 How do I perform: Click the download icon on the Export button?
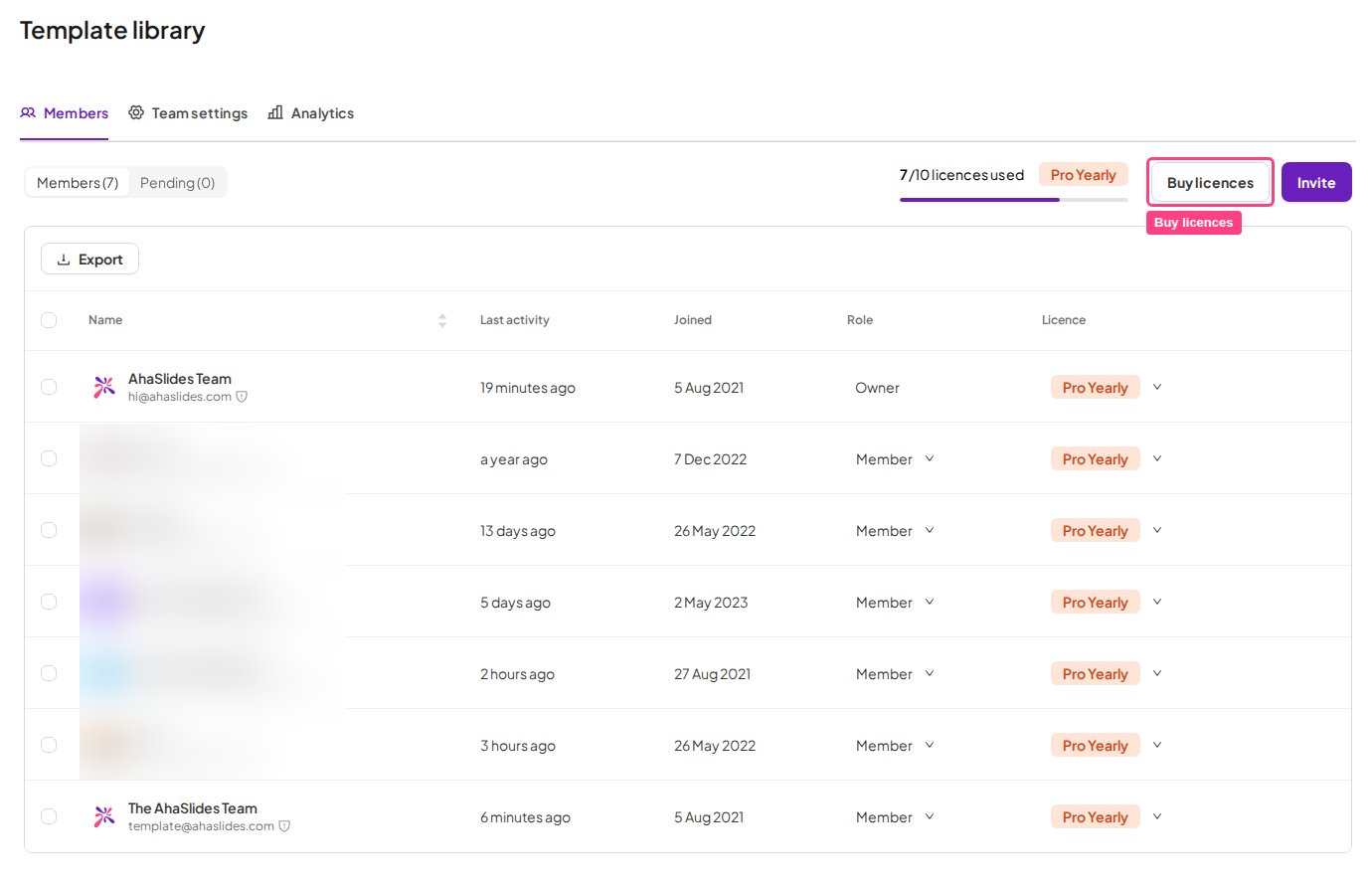[64, 260]
